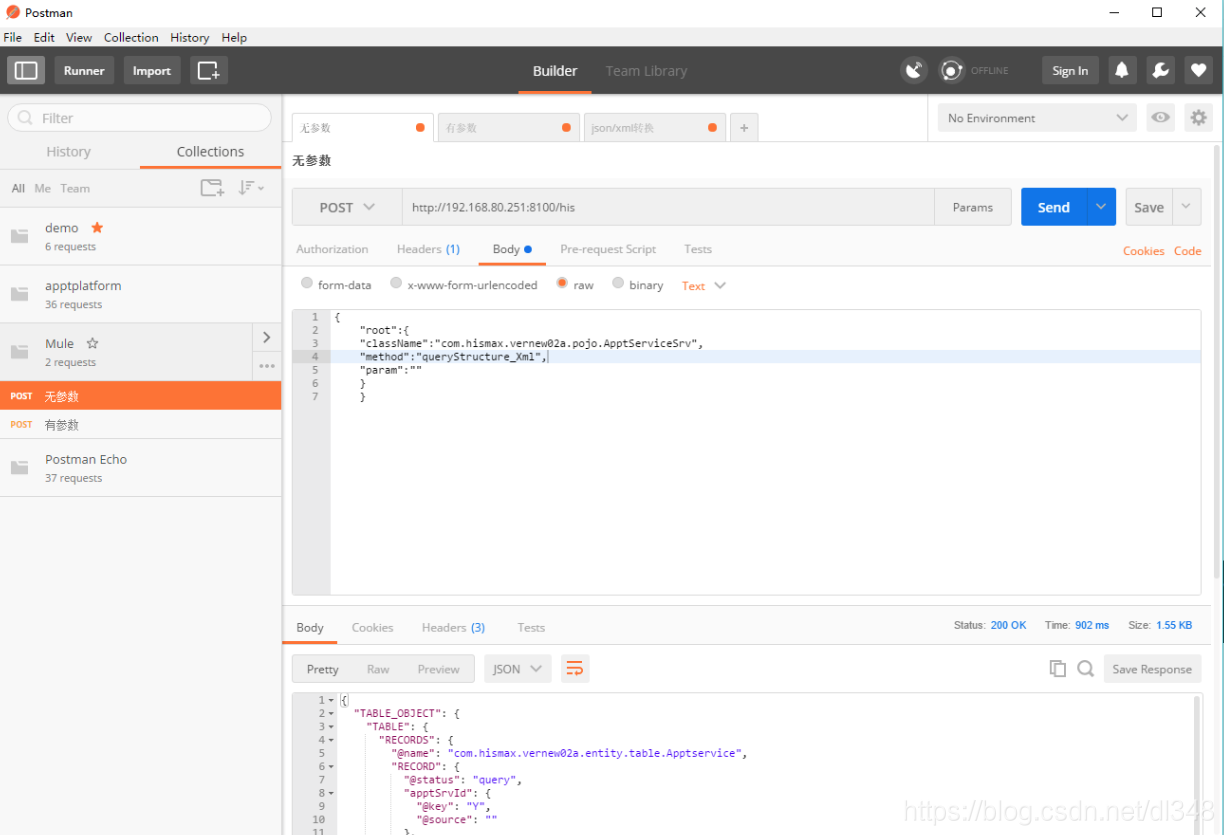Image resolution: width=1224 pixels, height=835 pixels.
Task: Open the Cookies link
Action: [1143, 251]
